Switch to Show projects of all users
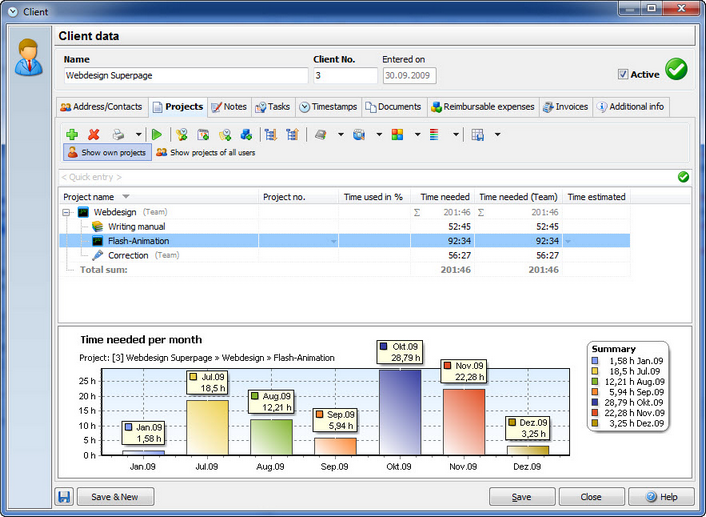This screenshot has width=706, height=517. pos(206,153)
